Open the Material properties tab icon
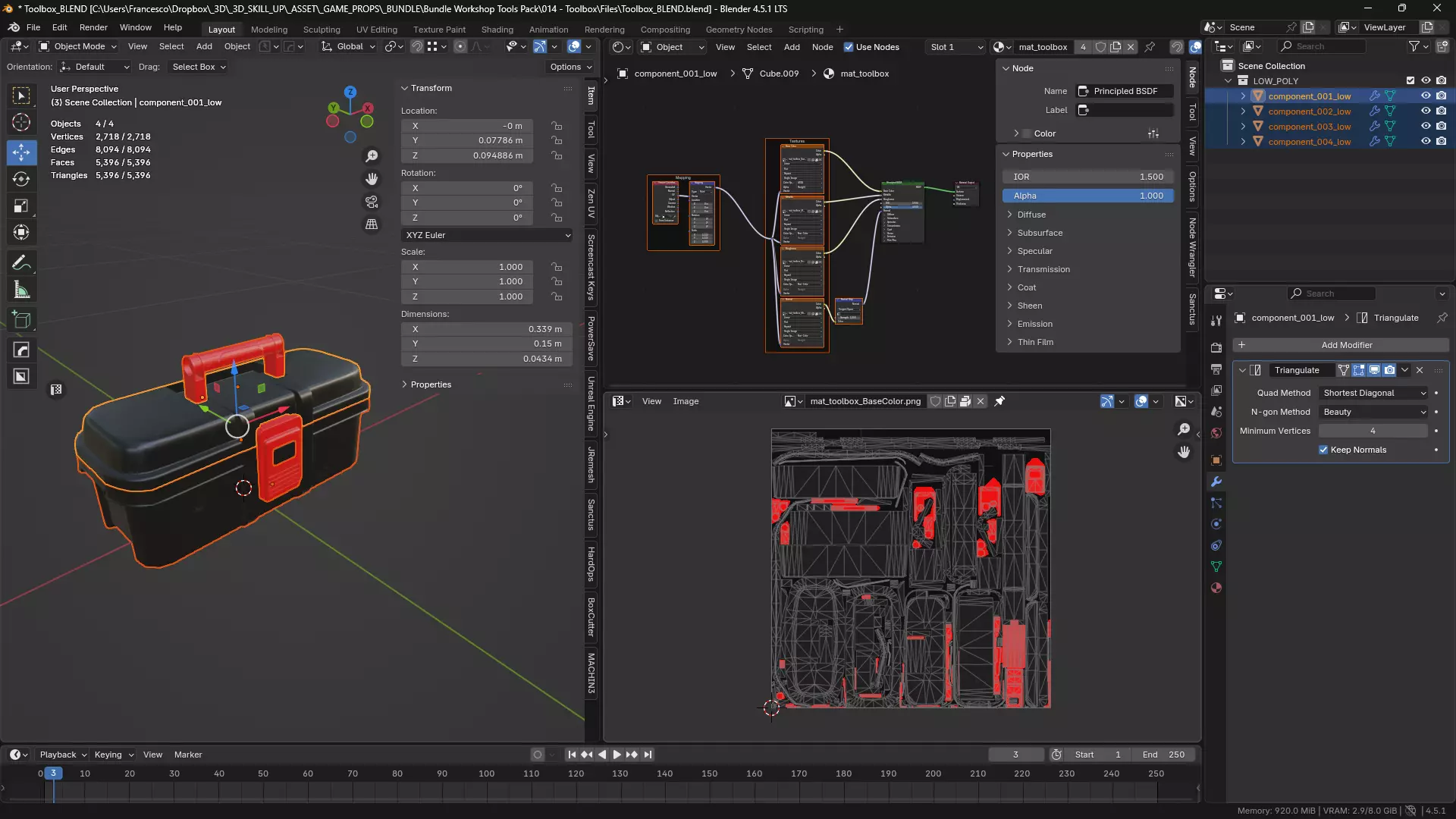Screen dimensions: 1456x819 tap(1216, 588)
